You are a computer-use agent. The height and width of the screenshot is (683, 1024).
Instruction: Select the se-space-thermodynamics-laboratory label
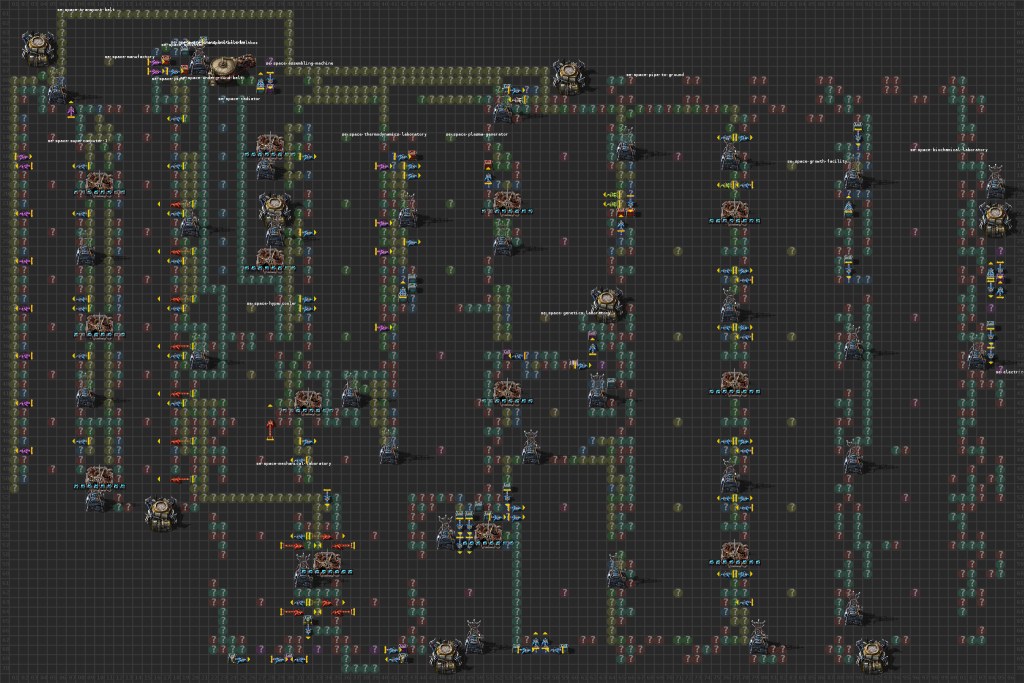point(384,135)
